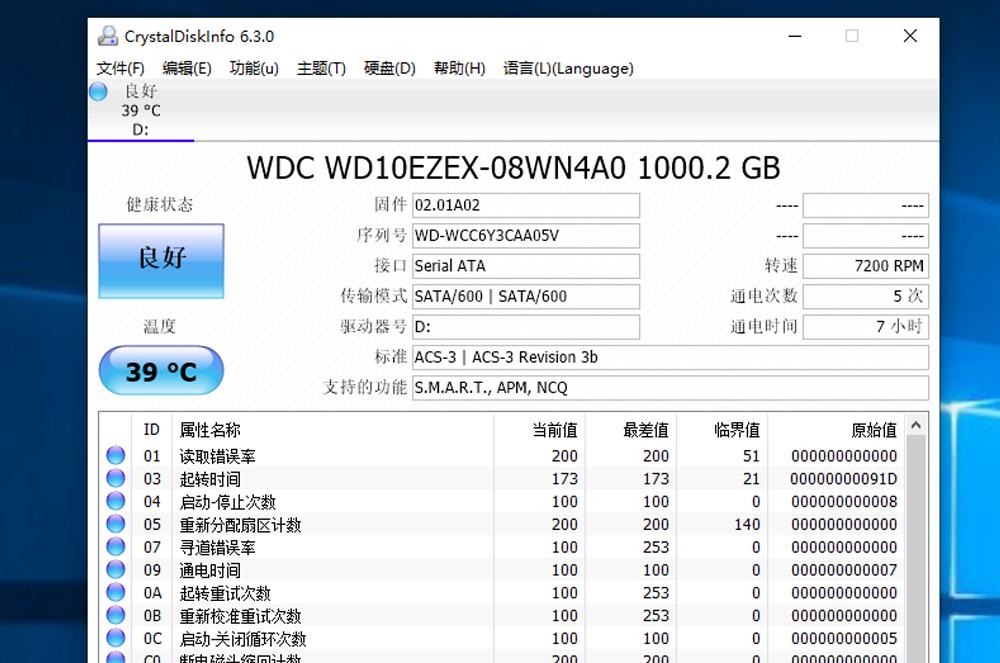Screen dimensions: 1000x663
Task: Click the 良好 health status button
Action: click(x=160, y=262)
